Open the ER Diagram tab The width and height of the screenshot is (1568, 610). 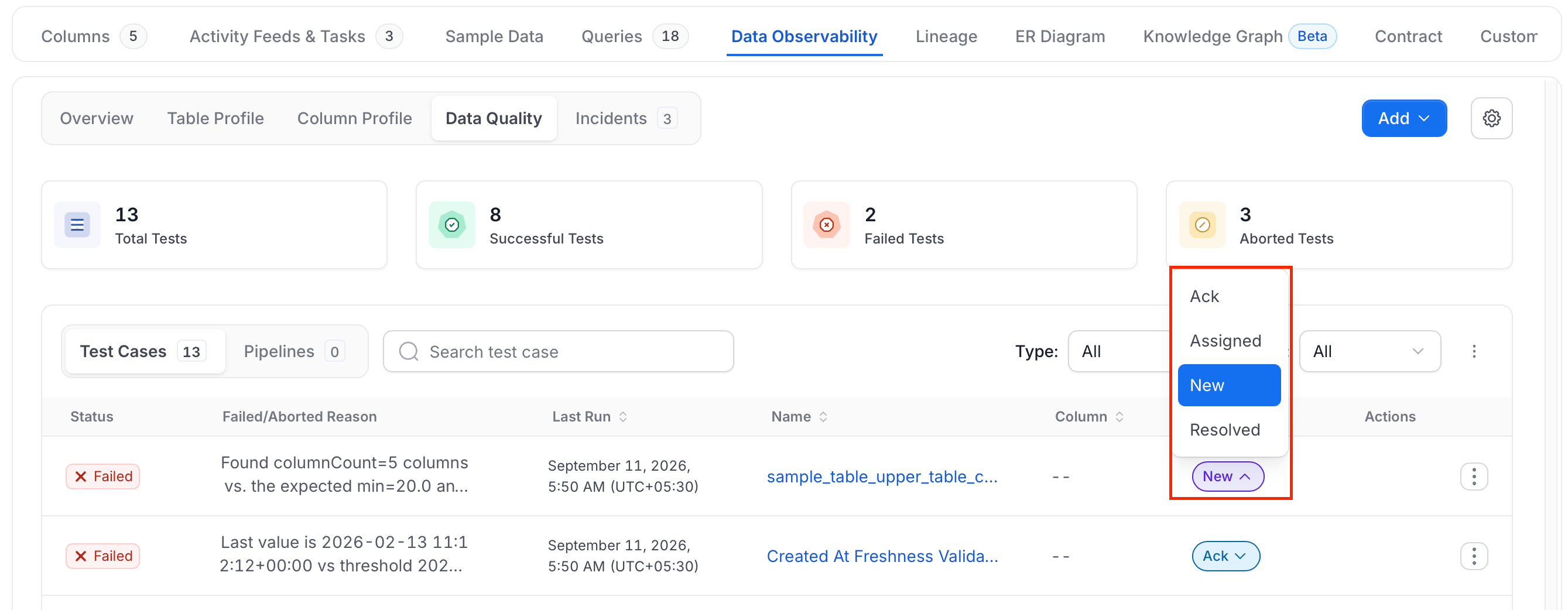click(x=1060, y=36)
